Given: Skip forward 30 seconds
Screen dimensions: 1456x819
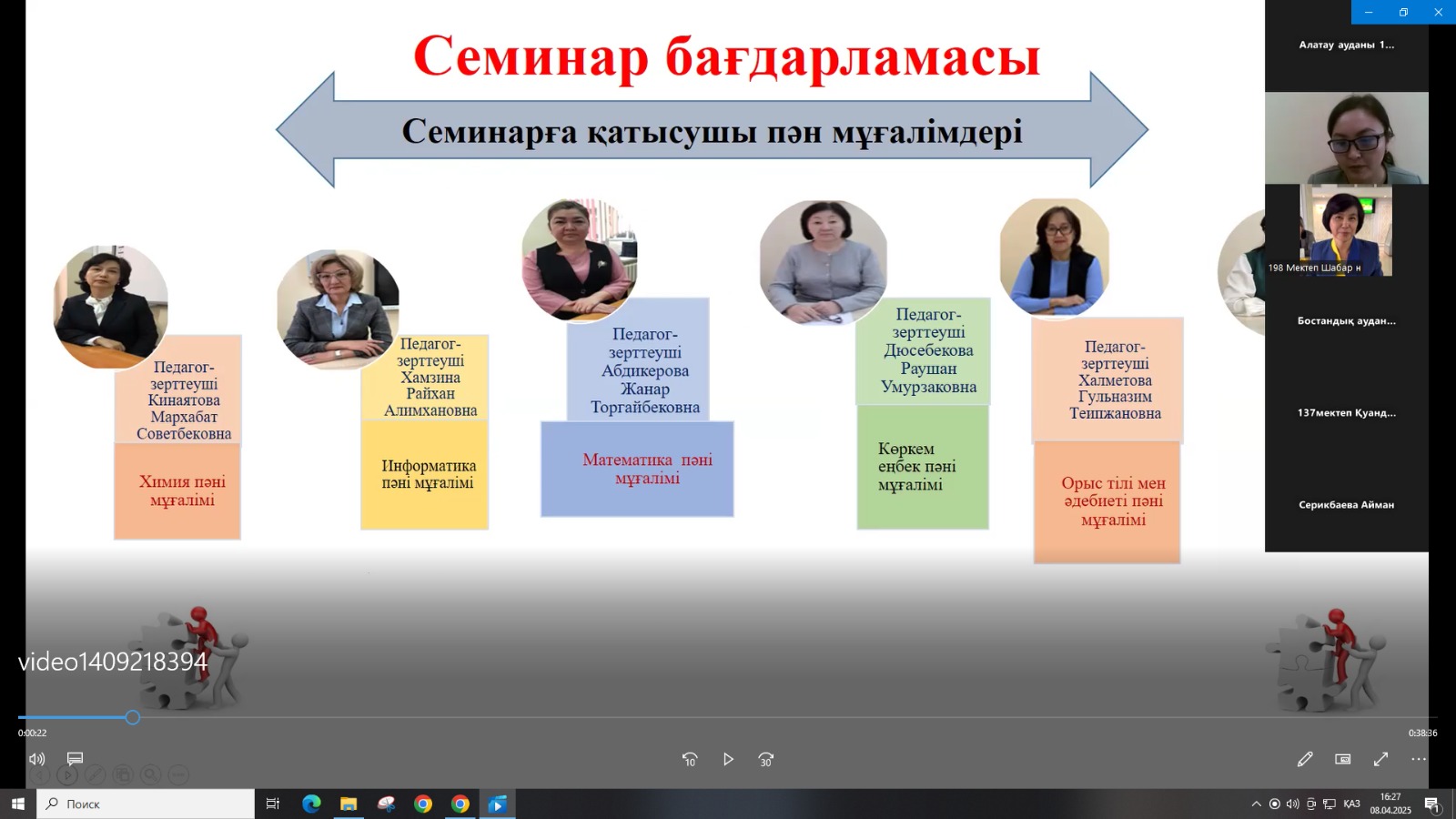Looking at the screenshot, I should coord(766,759).
